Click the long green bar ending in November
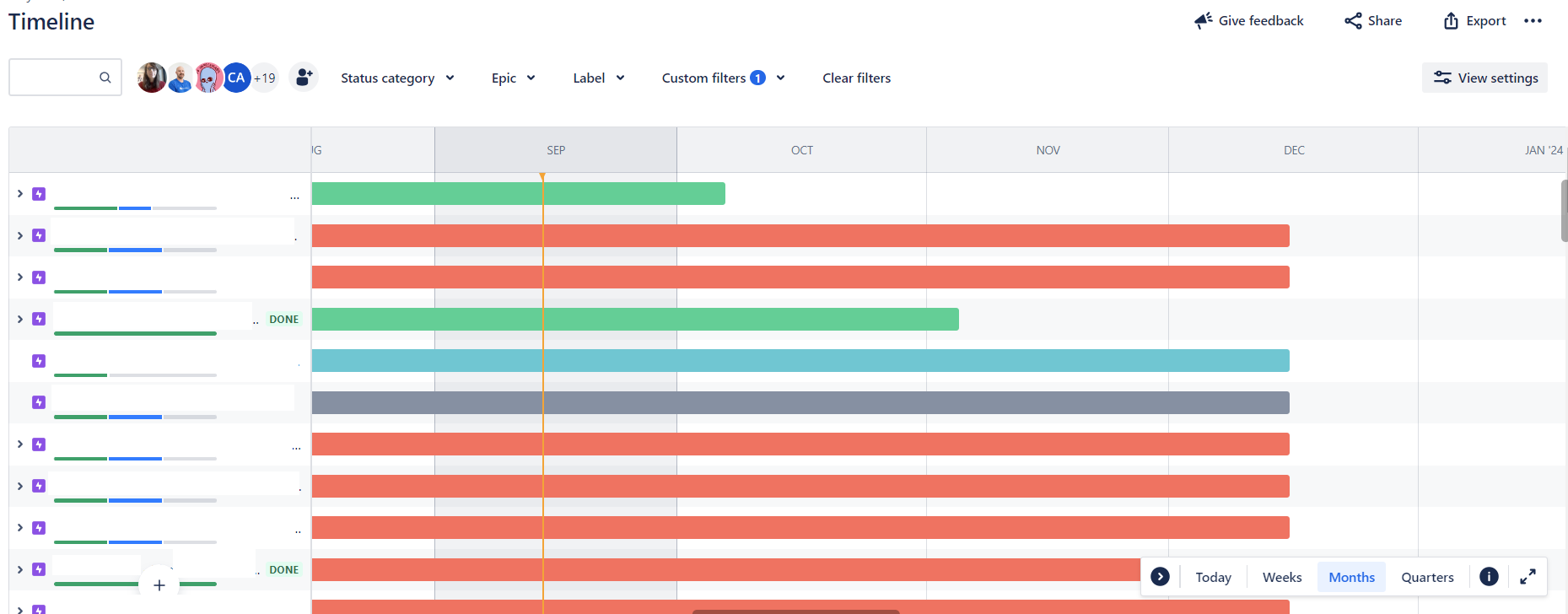The height and width of the screenshot is (614, 1568). coord(635,319)
